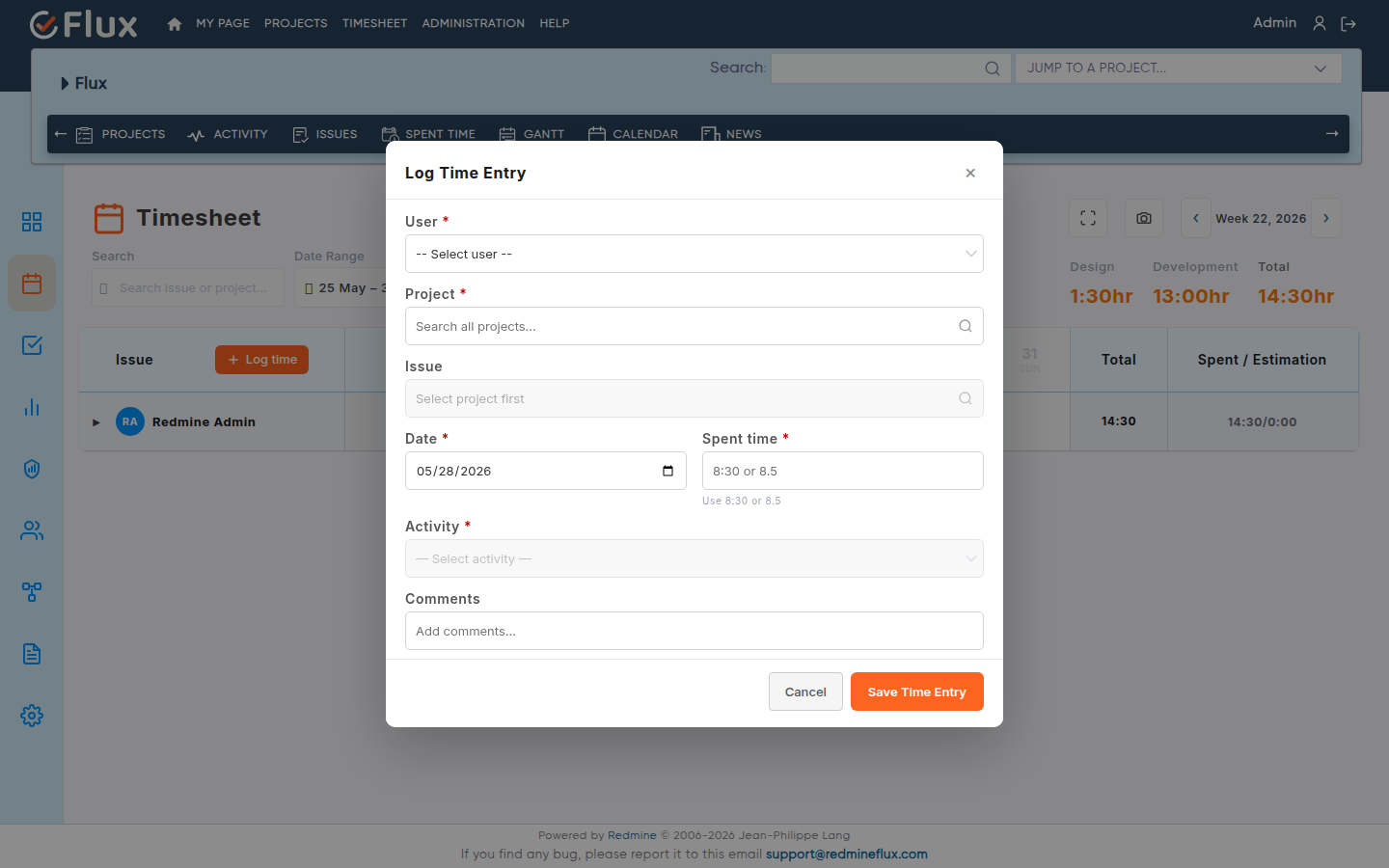Go to next week arrow
The height and width of the screenshot is (868, 1389).
pyautogui.click(x=1326, y=218)
